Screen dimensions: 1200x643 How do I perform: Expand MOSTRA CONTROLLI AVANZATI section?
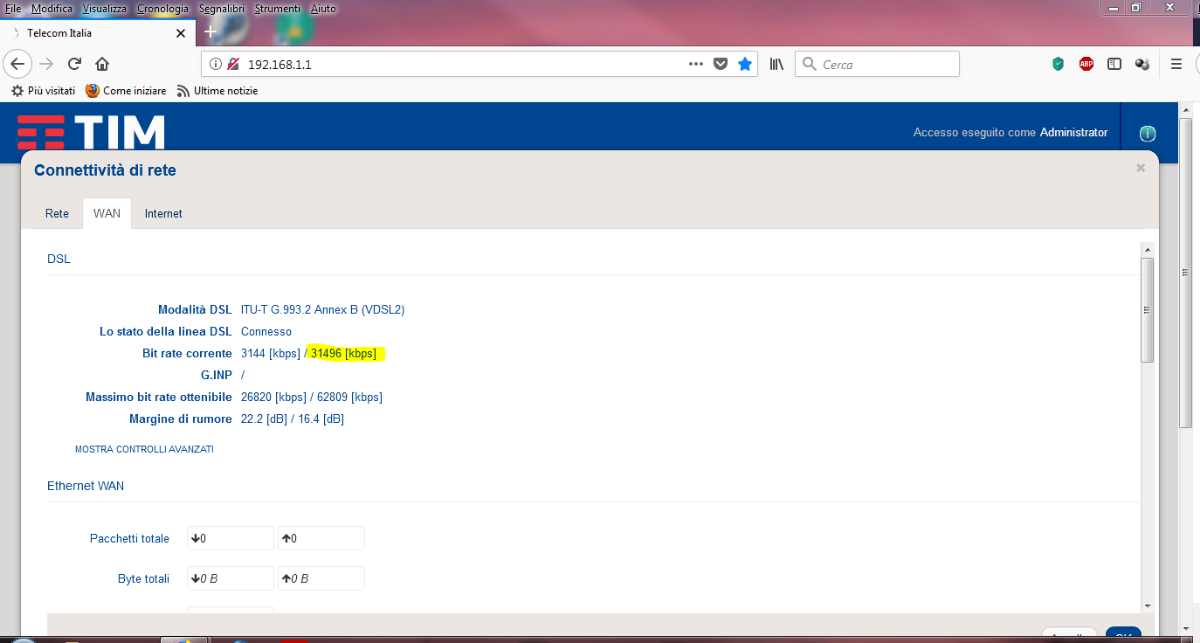click(144, 450)
